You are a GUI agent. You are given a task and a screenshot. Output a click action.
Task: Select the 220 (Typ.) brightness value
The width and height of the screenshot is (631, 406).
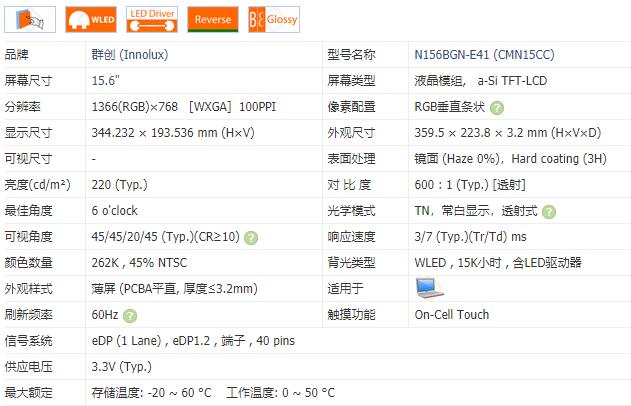[x=119, y=185]
